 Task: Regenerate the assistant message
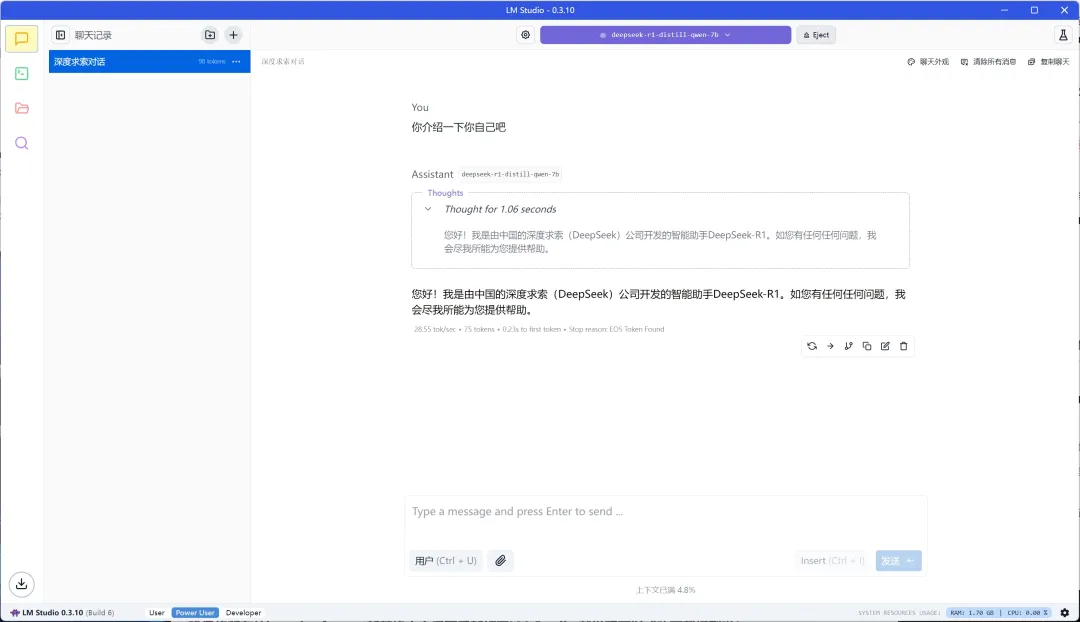tap(812, 346)
